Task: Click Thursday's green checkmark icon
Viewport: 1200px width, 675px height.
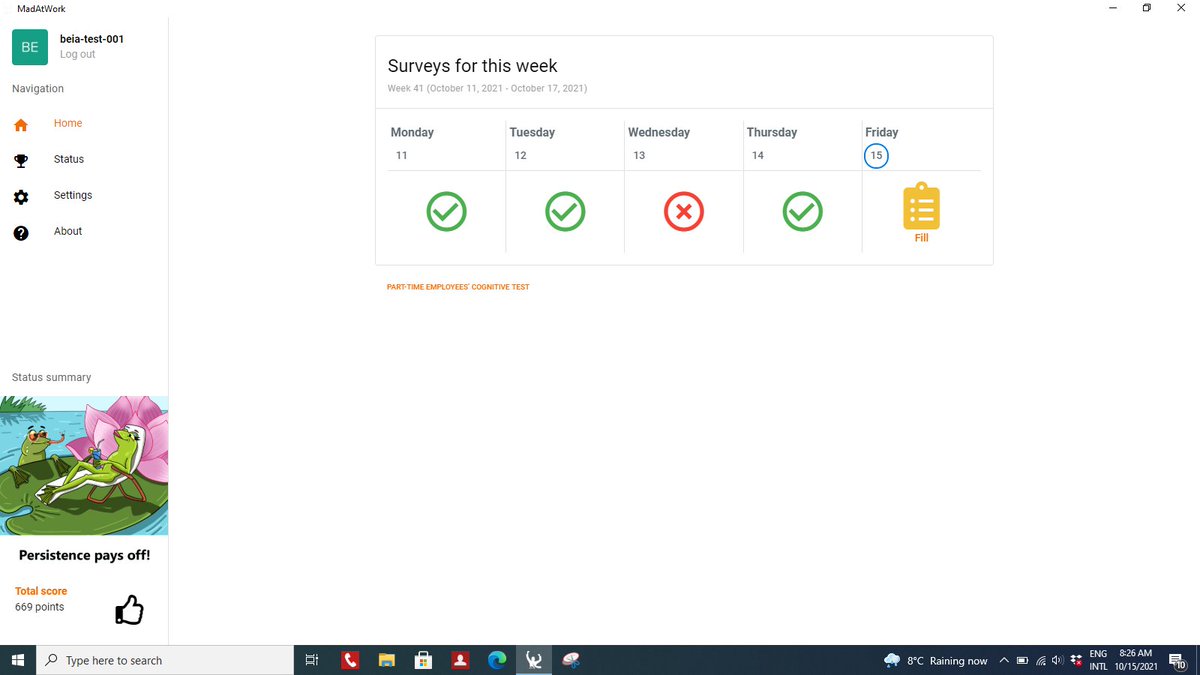Action: point(802,211)
